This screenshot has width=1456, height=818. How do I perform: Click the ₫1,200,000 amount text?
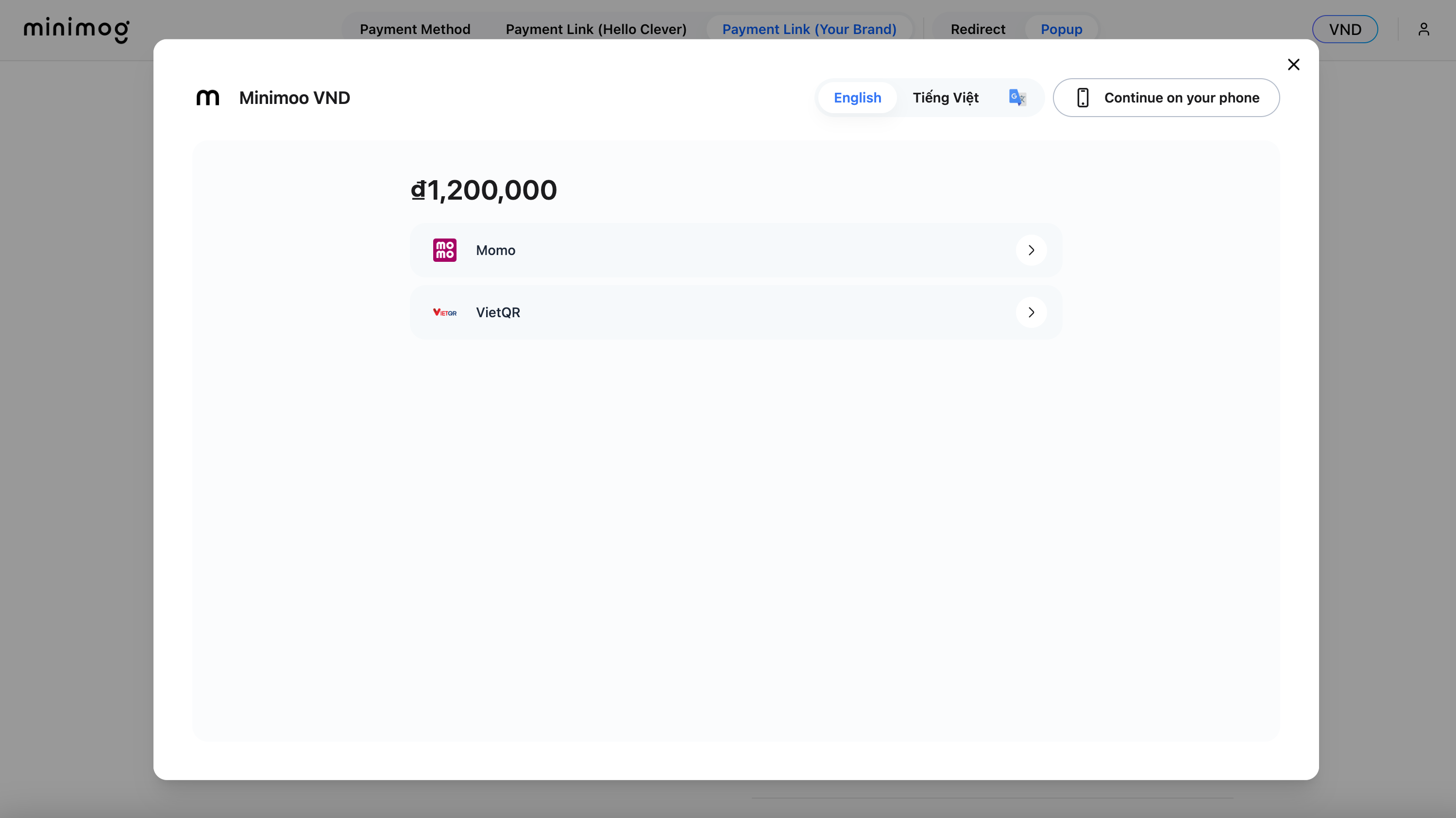(483, 189)
